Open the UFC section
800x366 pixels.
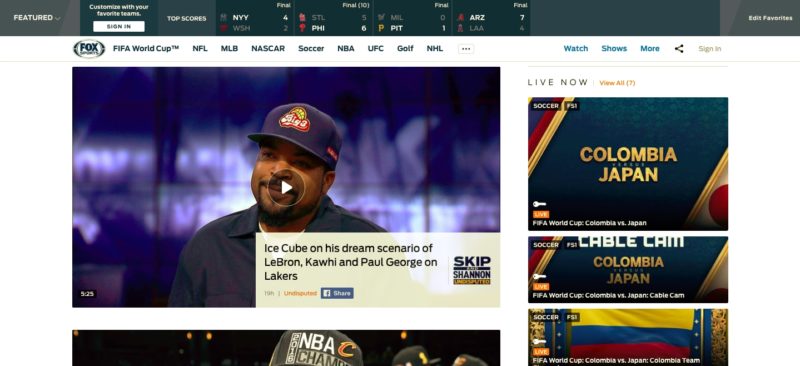pyautogui.click(x=376, y=48)
